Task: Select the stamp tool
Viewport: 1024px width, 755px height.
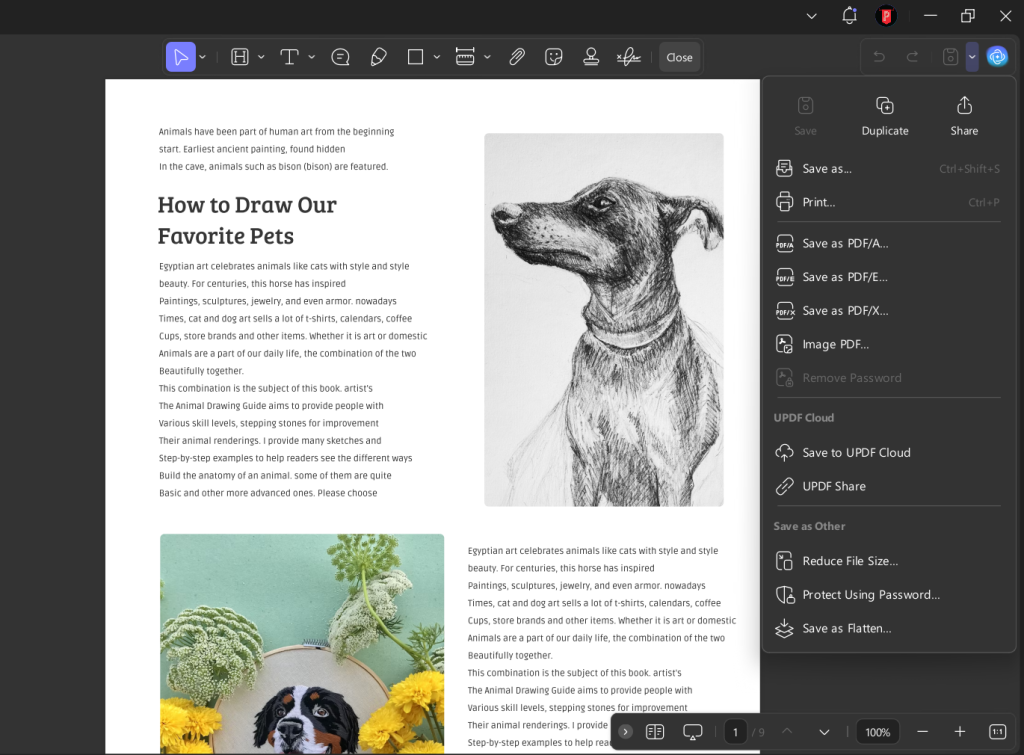Action: click(x=591, y=56)
